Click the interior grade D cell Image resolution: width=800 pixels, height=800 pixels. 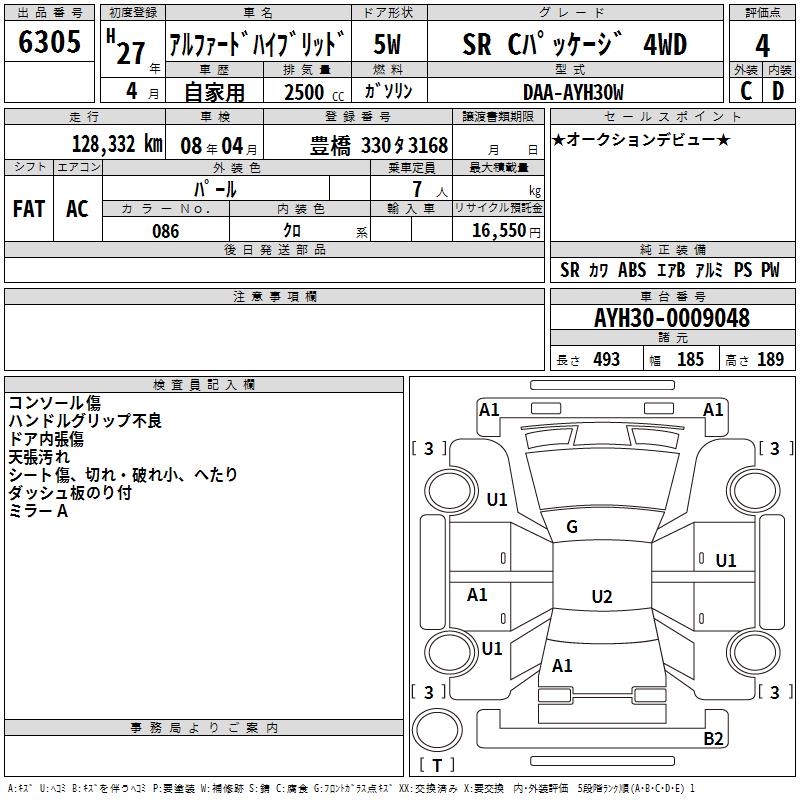tap(778, 90)
